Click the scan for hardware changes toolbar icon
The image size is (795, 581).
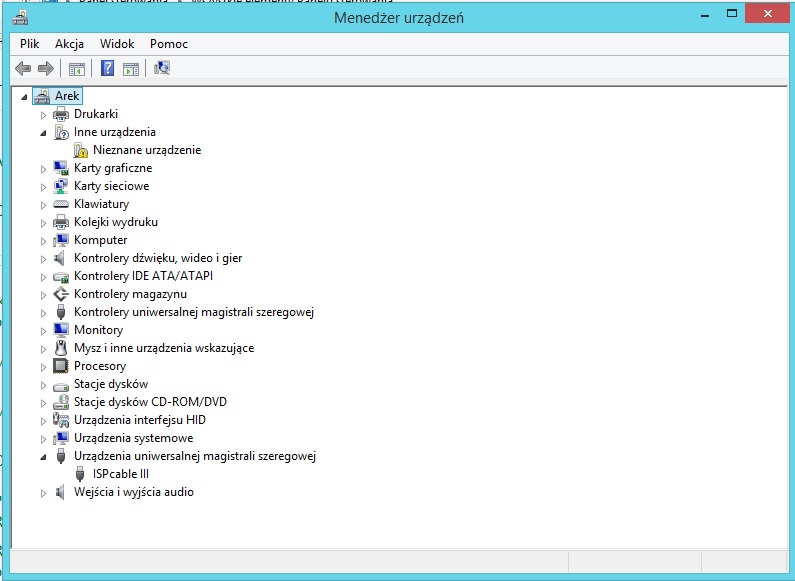click(x=162, y=68)
